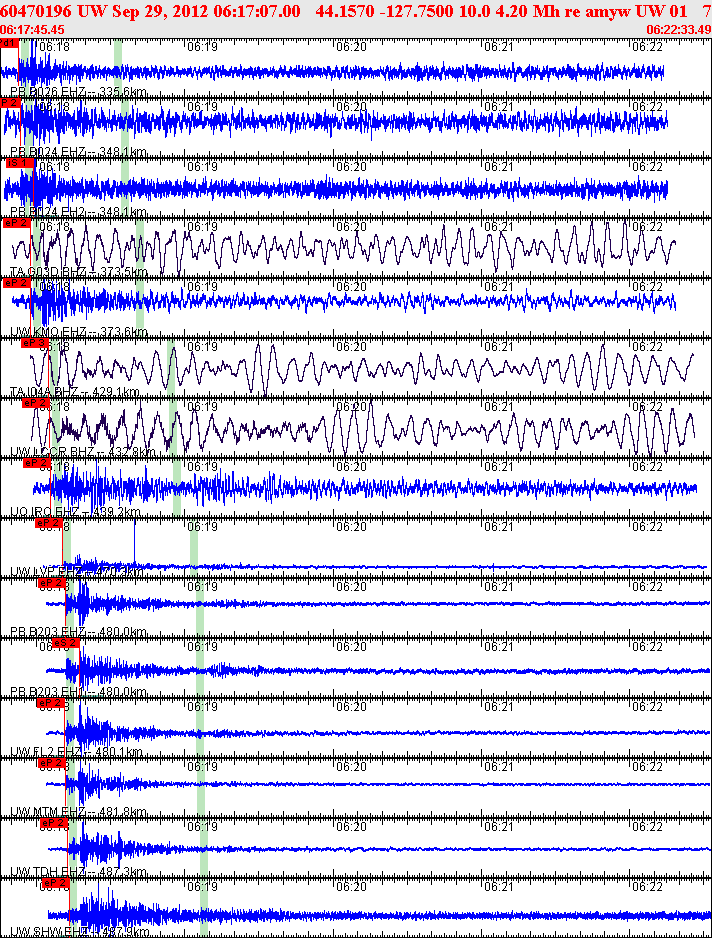
Task: Click the eP 2 pick flag on UO JRO
Action: coord(36,463)
